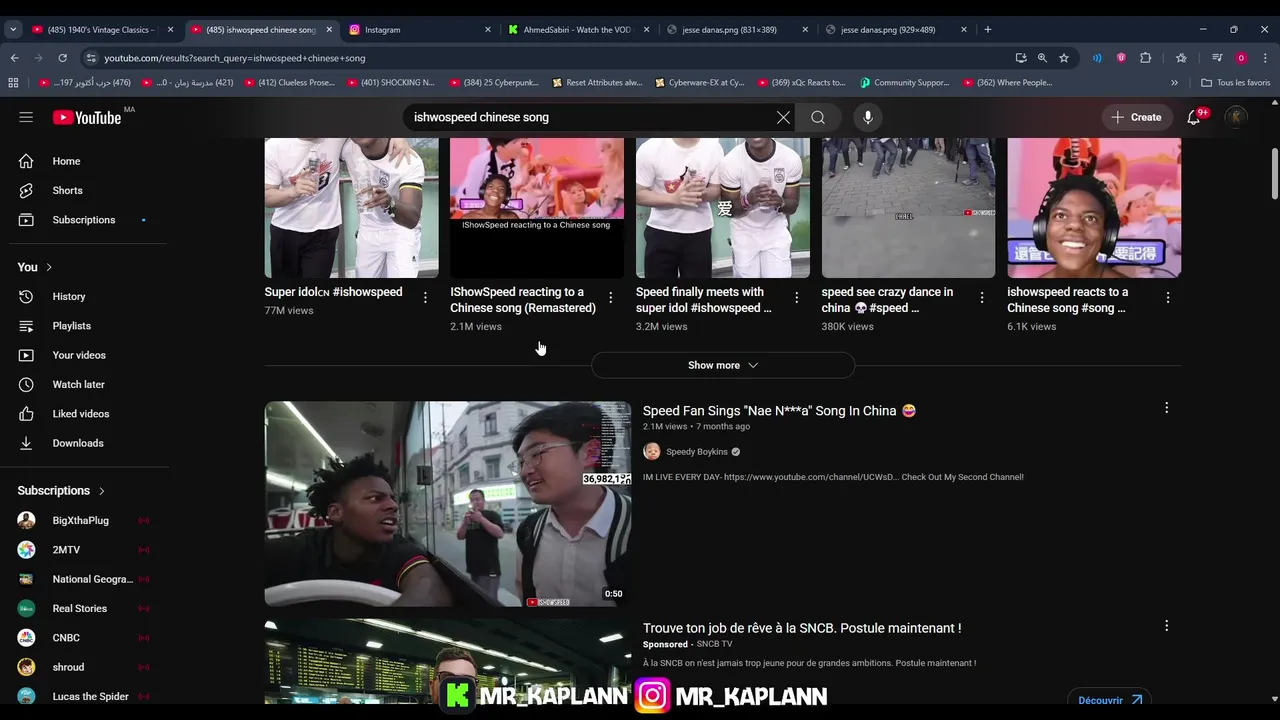Screen dimensions: 1280x720
Task: Start voice search with the microphone icon
Action: [867, 117]
